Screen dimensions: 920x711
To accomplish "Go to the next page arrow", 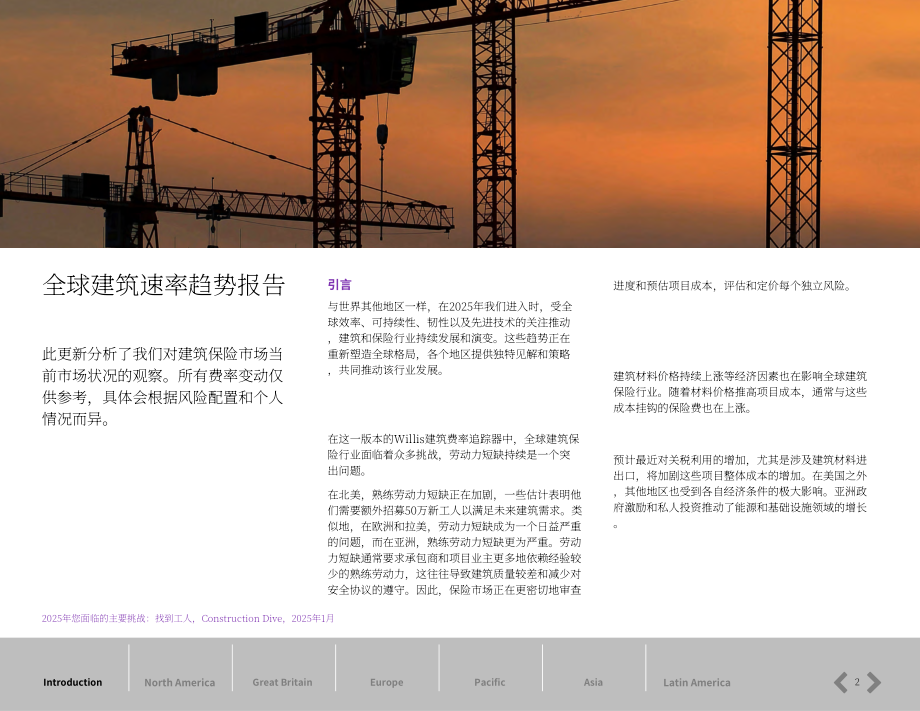I will (x=874, y=682).
